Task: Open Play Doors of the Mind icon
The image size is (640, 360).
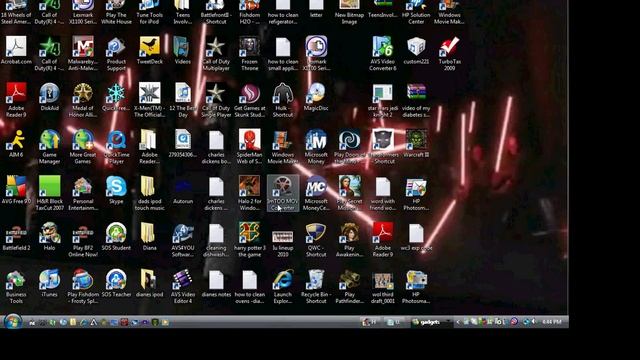Action: [x=349, y=146]
